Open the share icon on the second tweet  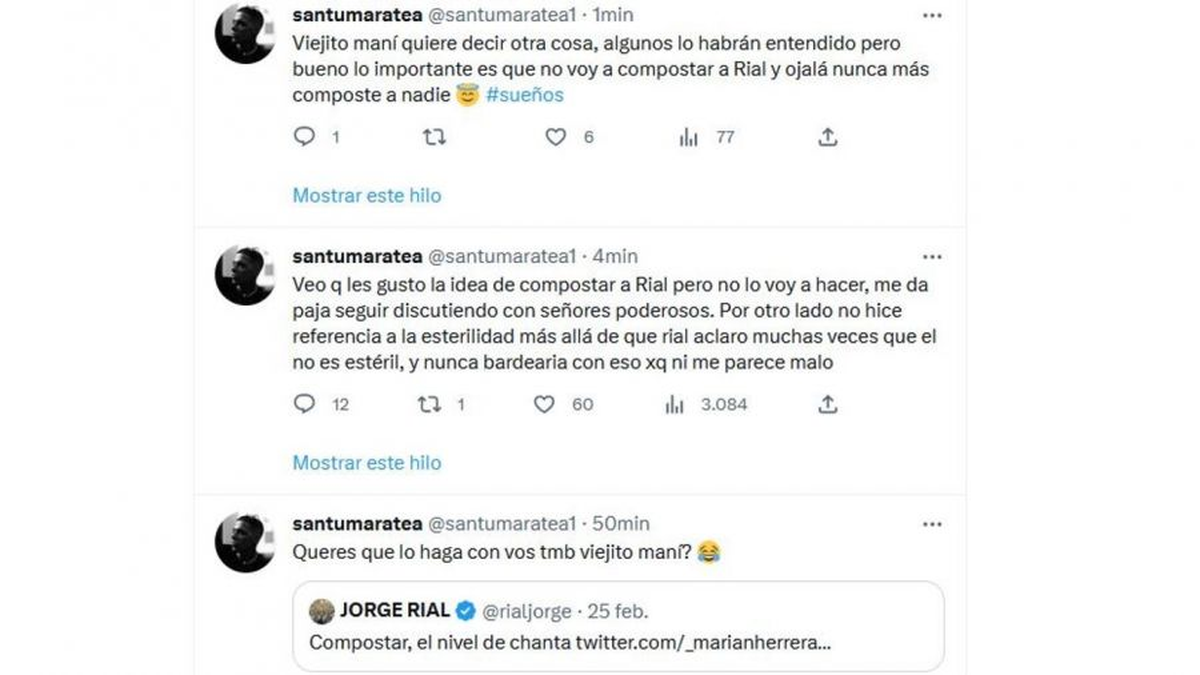point(827,405)
